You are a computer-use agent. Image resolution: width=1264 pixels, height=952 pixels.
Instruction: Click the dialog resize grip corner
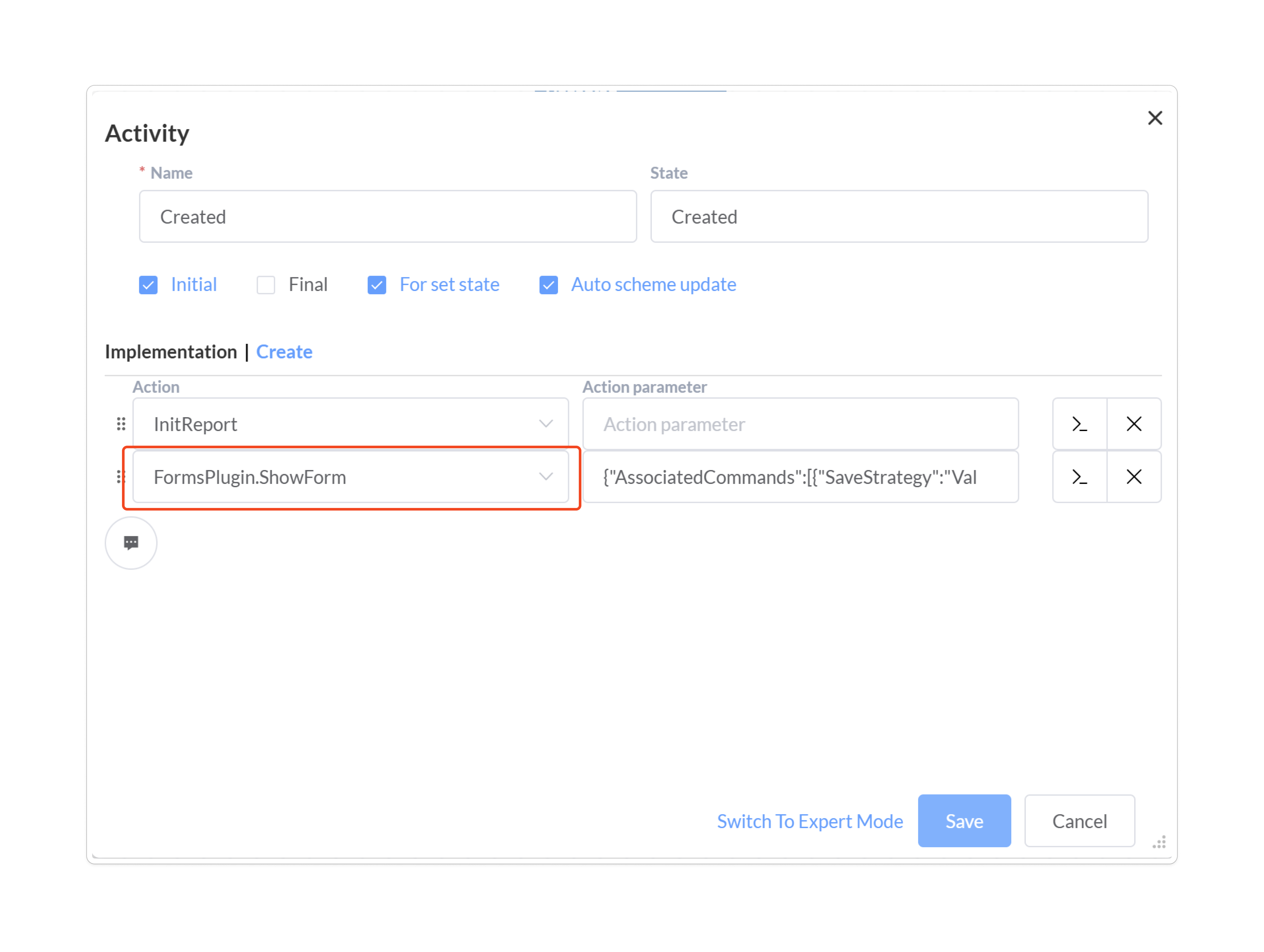click(x=1159, y=842)
